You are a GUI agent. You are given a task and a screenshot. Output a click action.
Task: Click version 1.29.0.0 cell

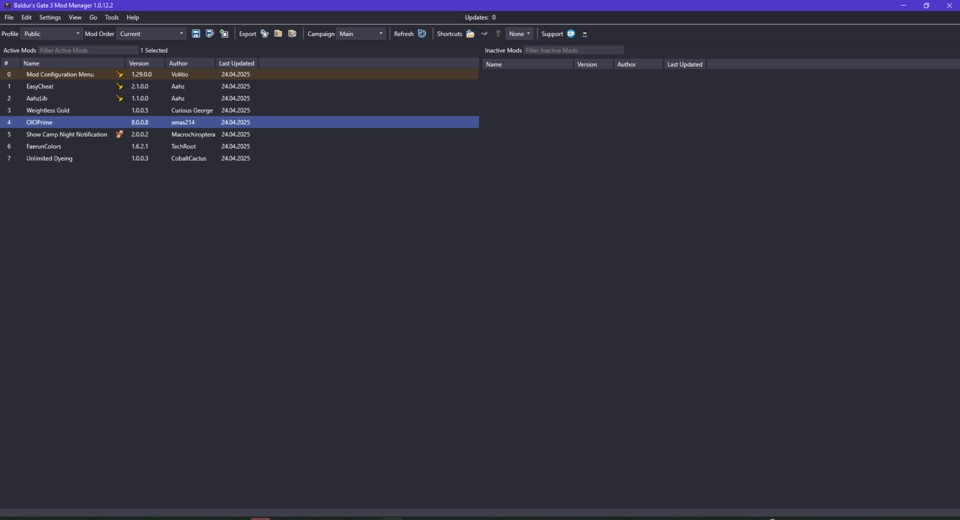tap(141, 74)
